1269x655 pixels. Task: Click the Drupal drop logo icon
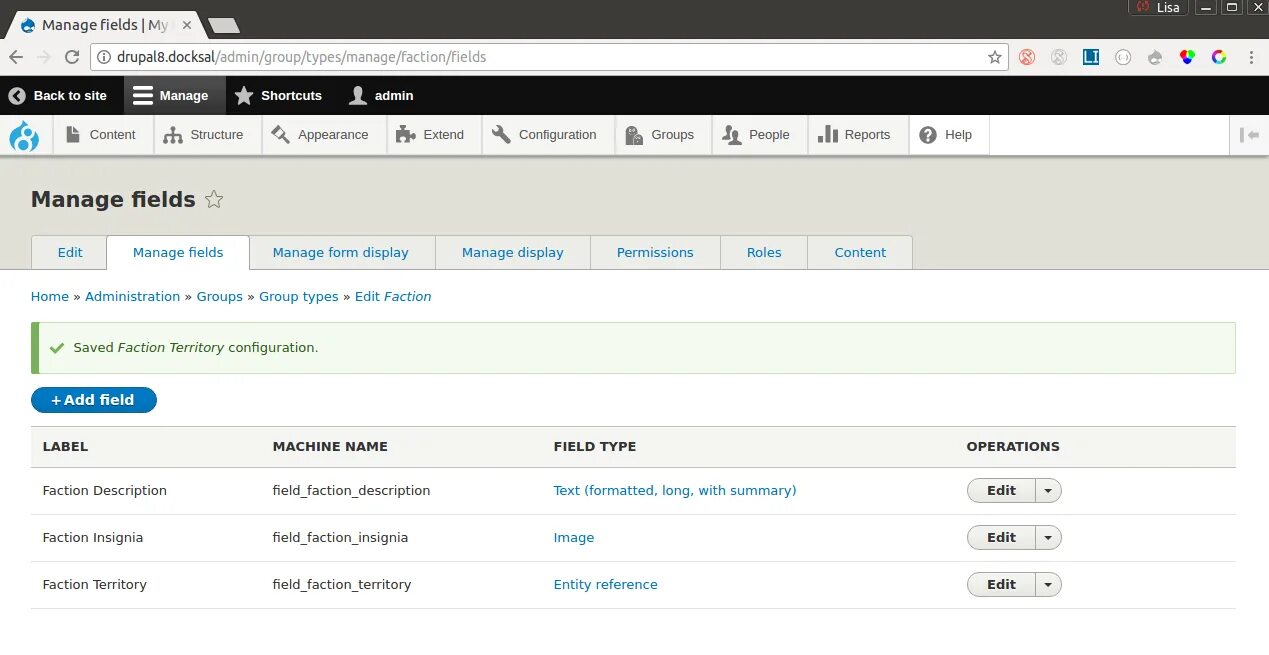pyautogui.click(x=24, y=135)
